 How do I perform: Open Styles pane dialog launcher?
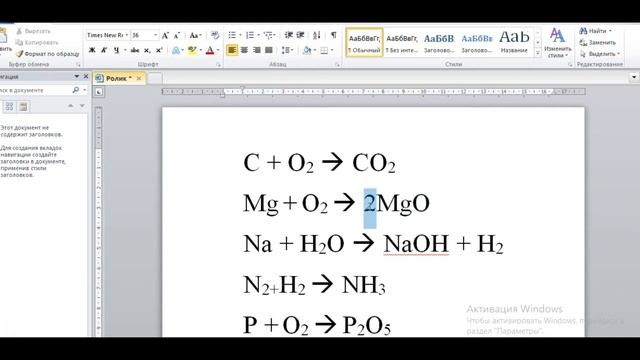click(570, 64)
